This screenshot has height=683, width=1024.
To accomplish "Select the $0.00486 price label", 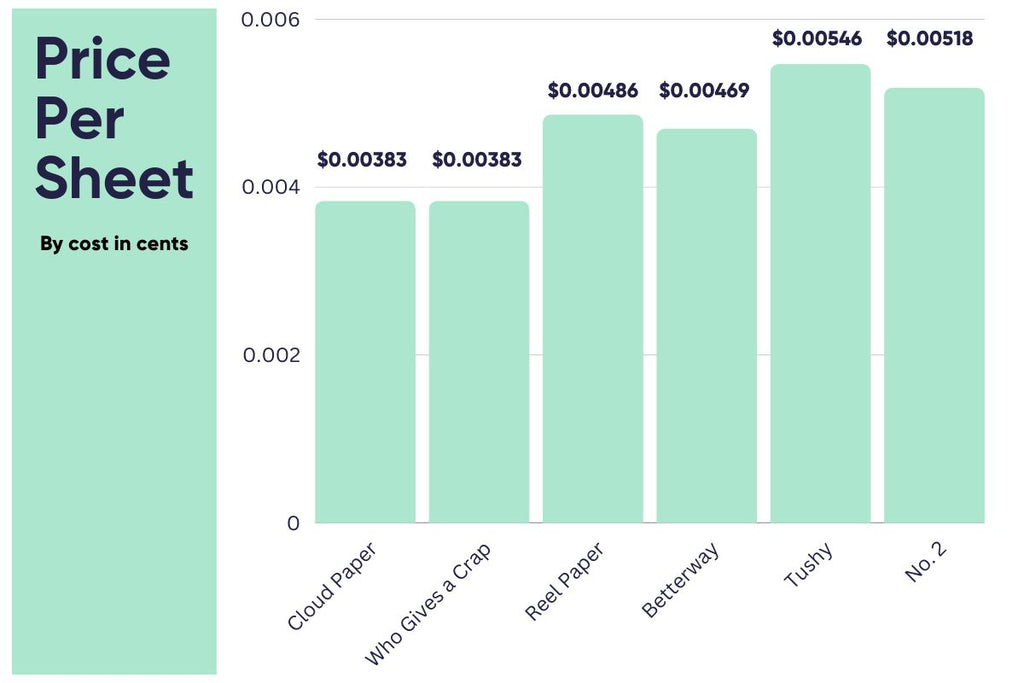I will click(x=593, y=91).
